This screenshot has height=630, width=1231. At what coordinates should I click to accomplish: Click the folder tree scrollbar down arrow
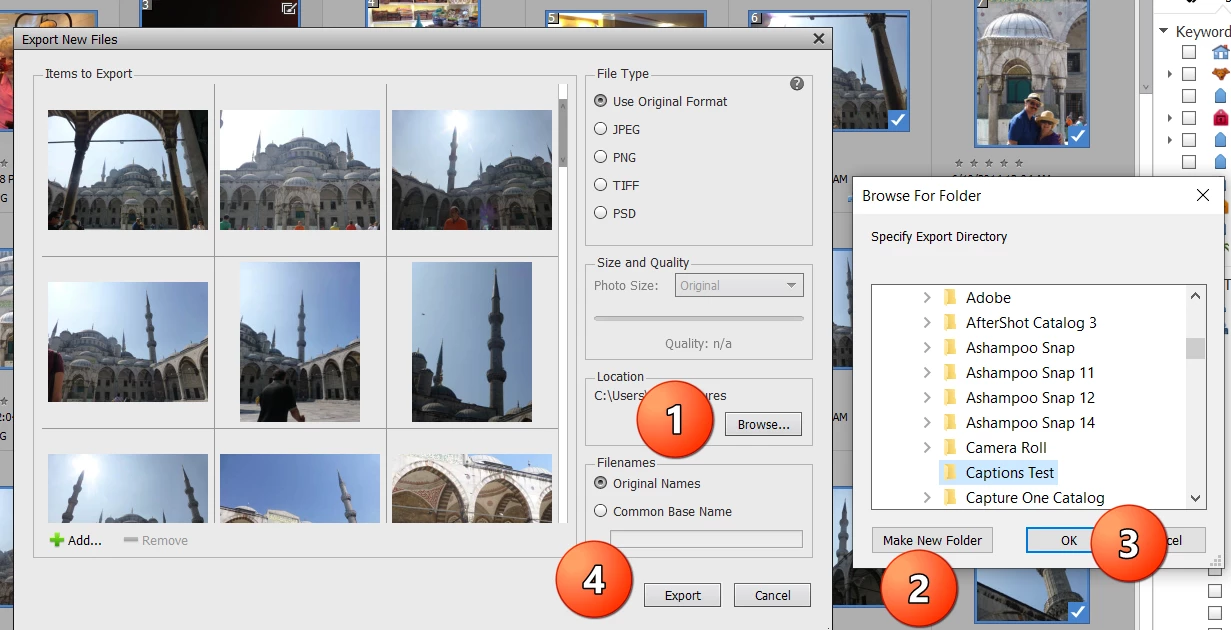1195,498
